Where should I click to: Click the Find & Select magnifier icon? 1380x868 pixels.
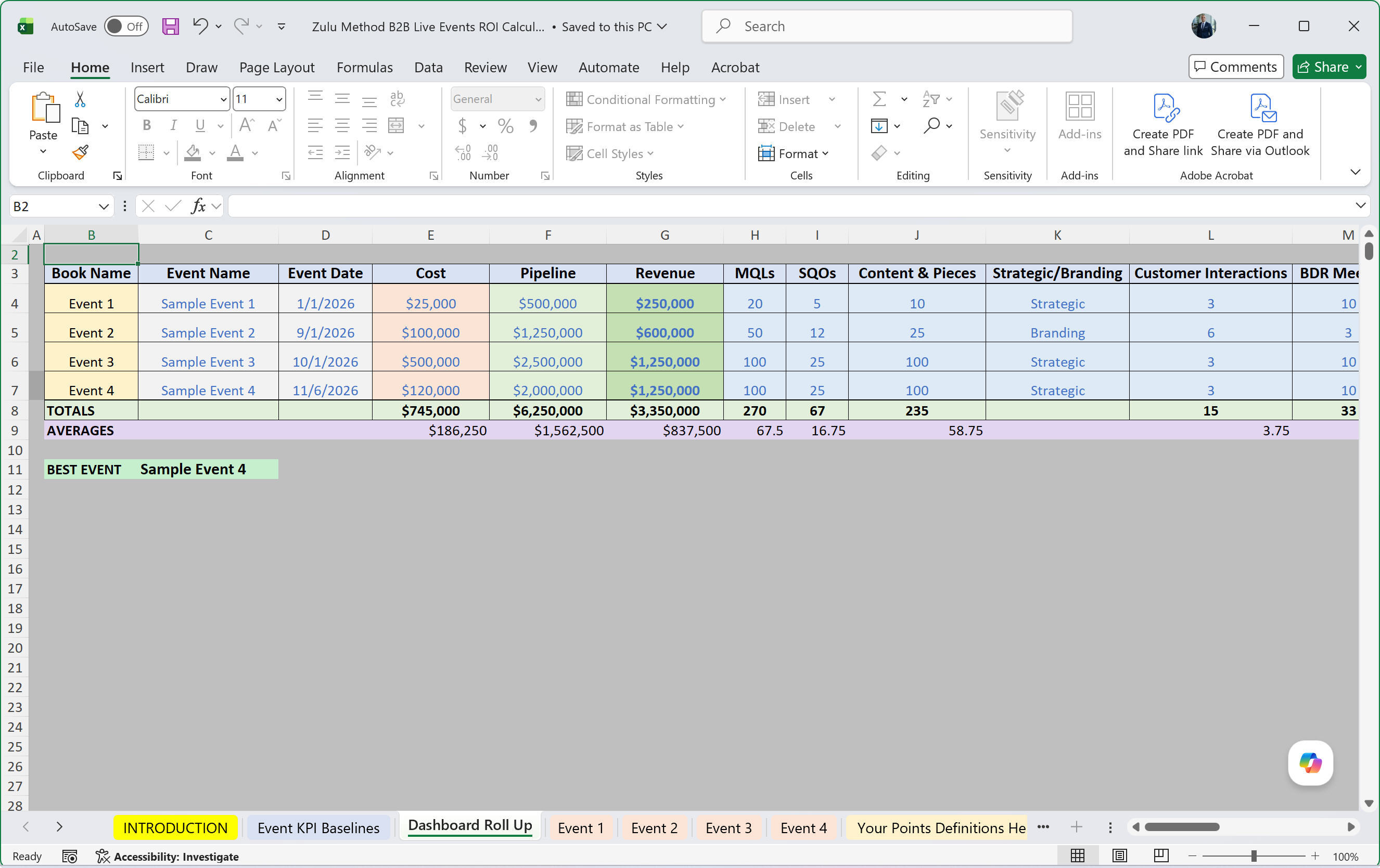click(932, 125)
